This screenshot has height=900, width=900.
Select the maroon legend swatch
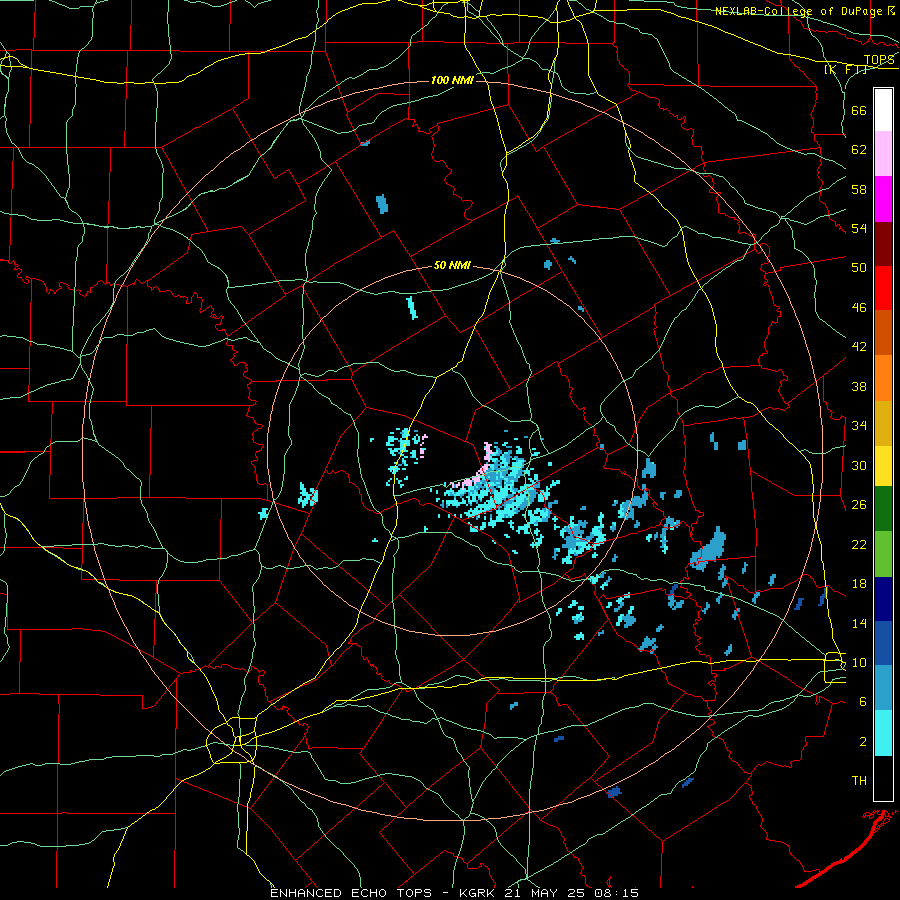coord(883,244)
